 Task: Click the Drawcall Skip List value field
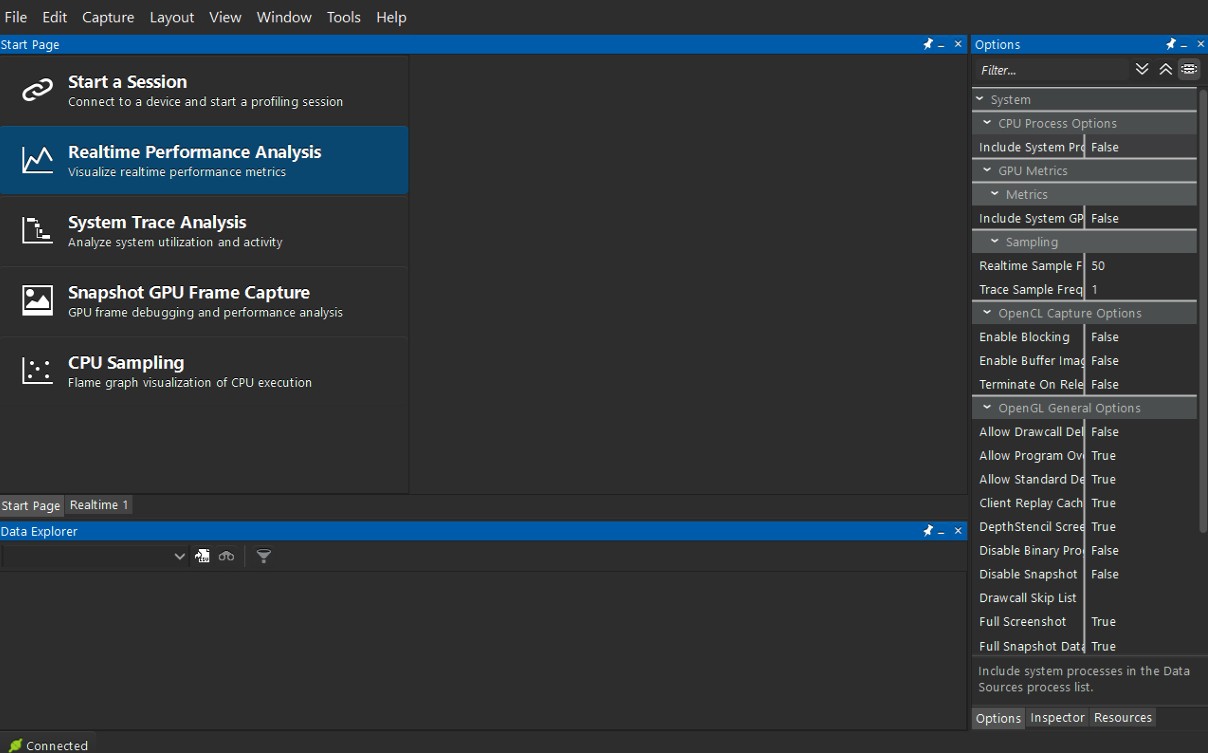[1141, 598]
